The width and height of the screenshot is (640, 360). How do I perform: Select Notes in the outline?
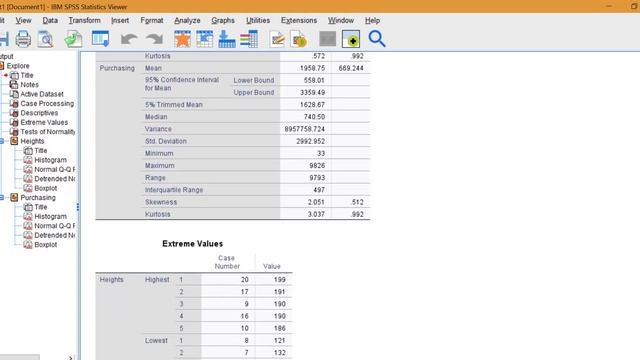tap(29, 84)
